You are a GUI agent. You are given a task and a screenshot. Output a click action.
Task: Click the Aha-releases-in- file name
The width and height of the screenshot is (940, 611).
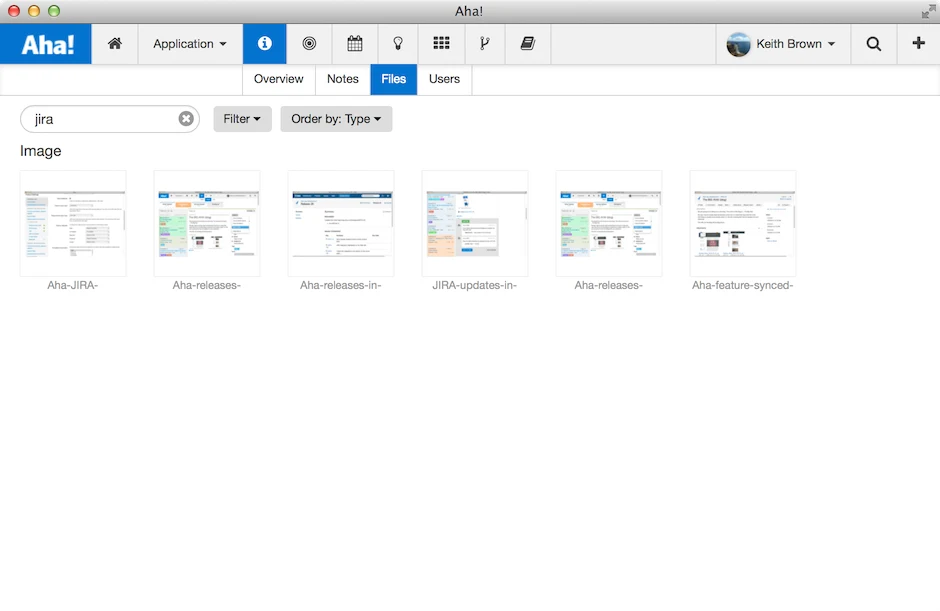tap(341, 285)
